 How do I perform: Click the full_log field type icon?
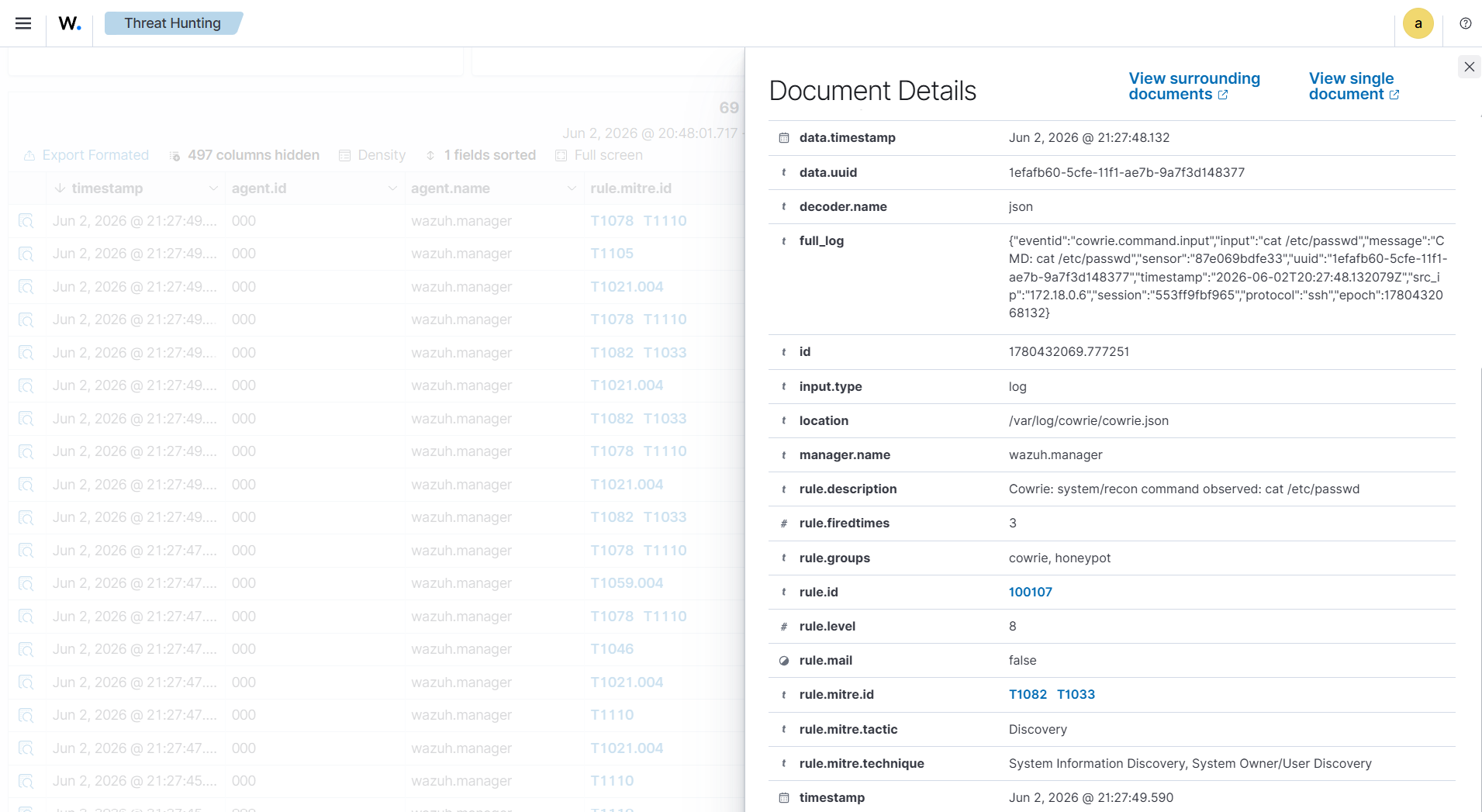click(x=784, y=240)
